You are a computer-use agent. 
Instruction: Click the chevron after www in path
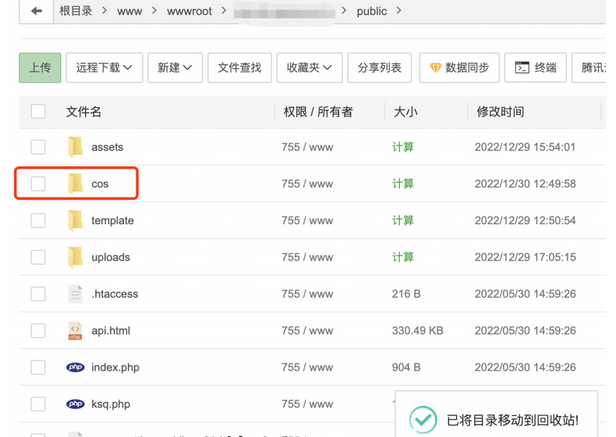[154, 11]
